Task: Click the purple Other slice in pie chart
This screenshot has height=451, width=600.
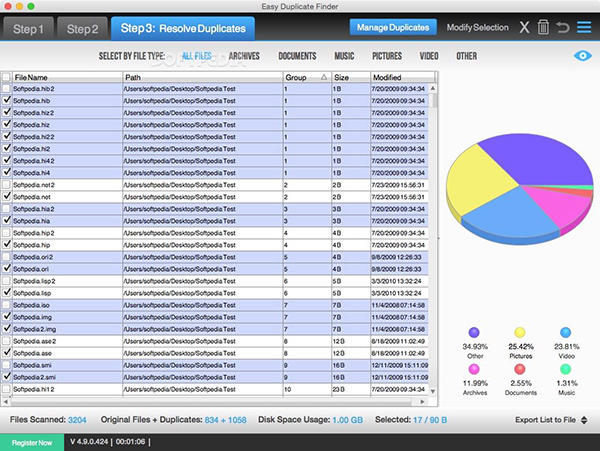Action: pyautogui.click(x=536, y=159)
